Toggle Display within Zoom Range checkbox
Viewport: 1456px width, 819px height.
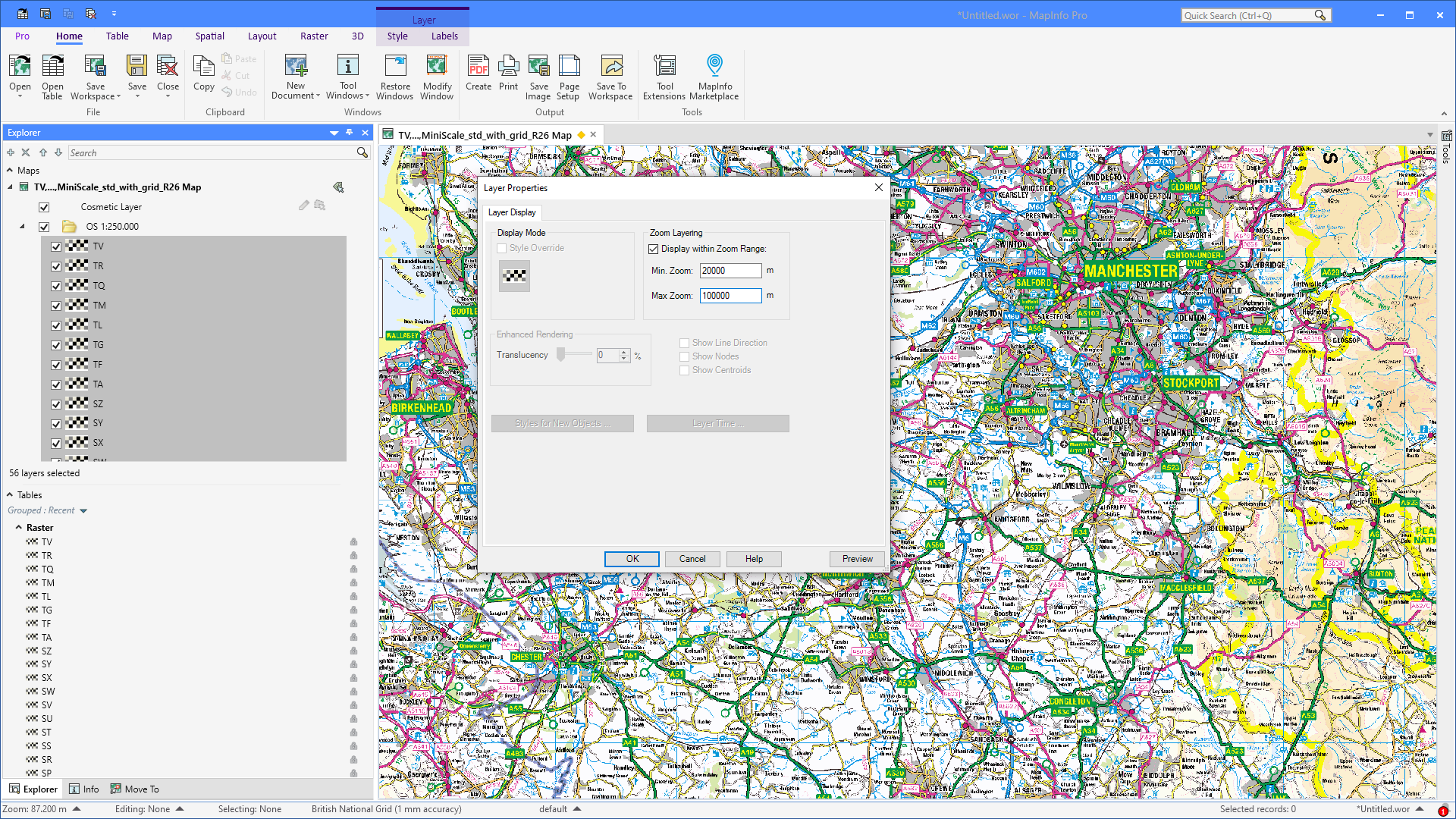[653, 249]
